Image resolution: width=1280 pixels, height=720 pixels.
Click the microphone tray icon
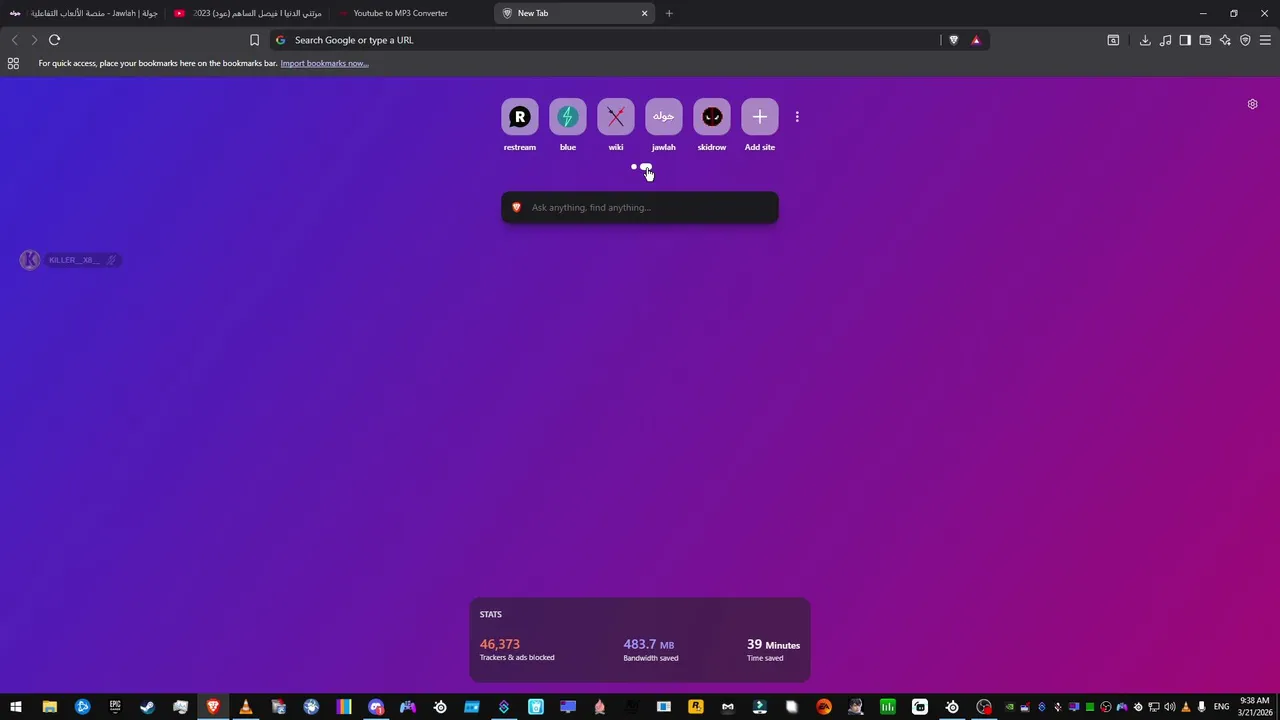point(1201,707)
